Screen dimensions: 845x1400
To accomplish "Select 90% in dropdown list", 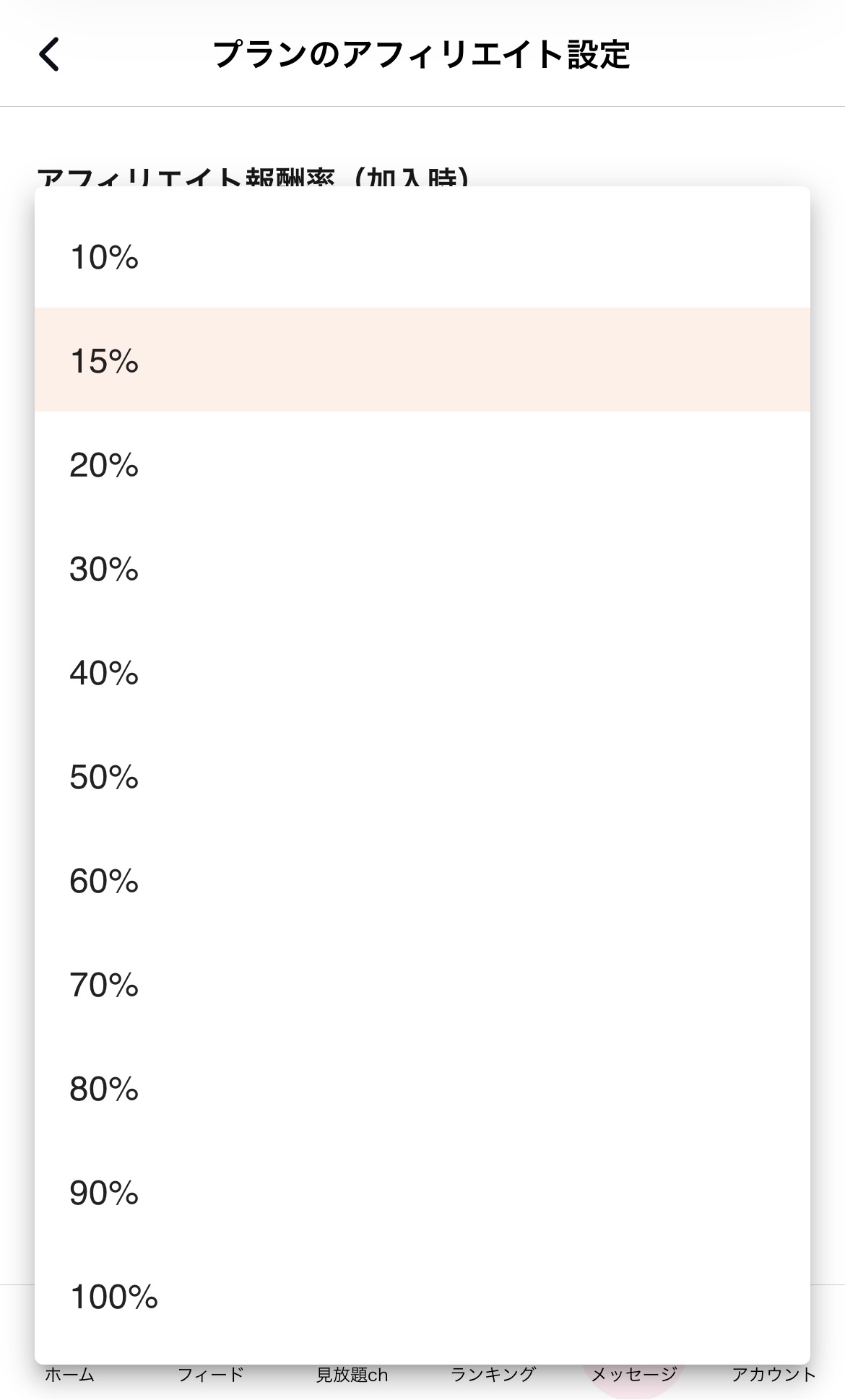I will click(422, 1192).
